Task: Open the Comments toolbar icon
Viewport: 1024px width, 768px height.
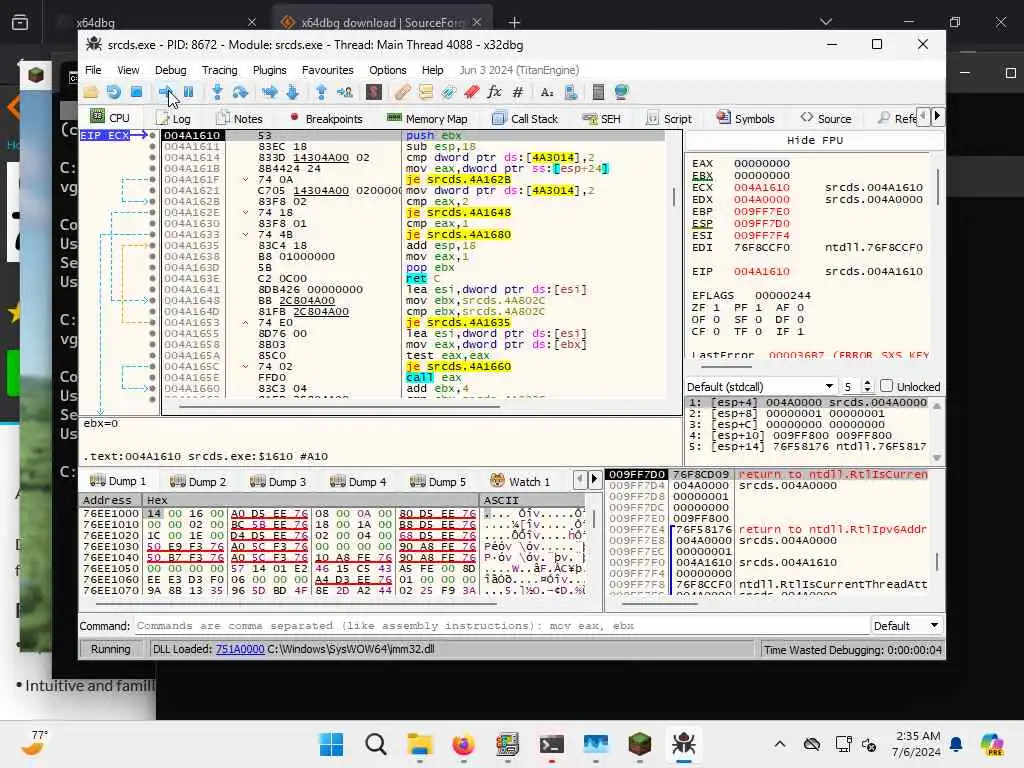Action: tap(426, 92)
